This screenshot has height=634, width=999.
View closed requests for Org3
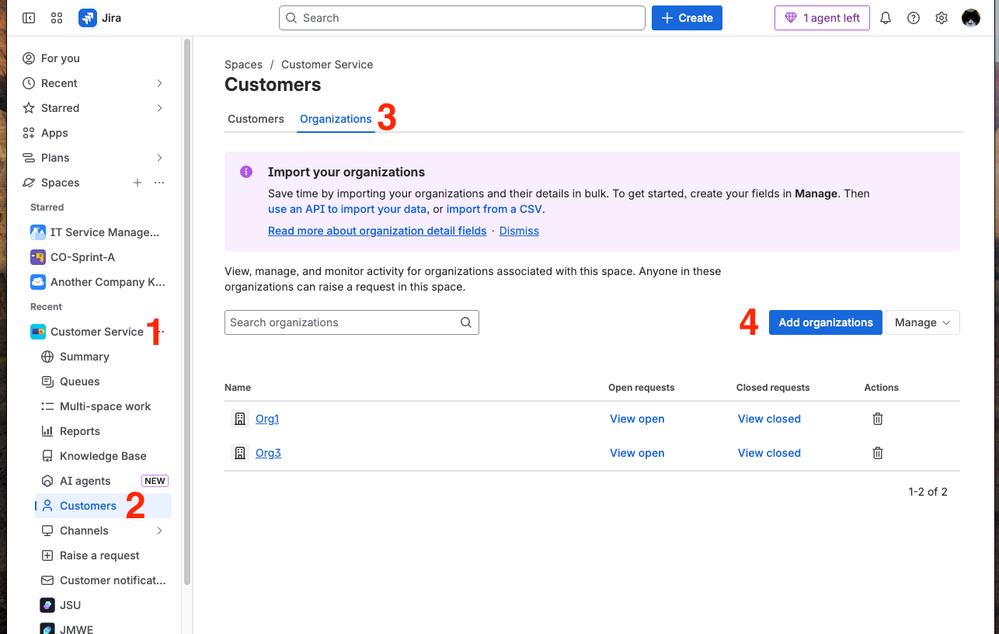click(x=769, y=453)
